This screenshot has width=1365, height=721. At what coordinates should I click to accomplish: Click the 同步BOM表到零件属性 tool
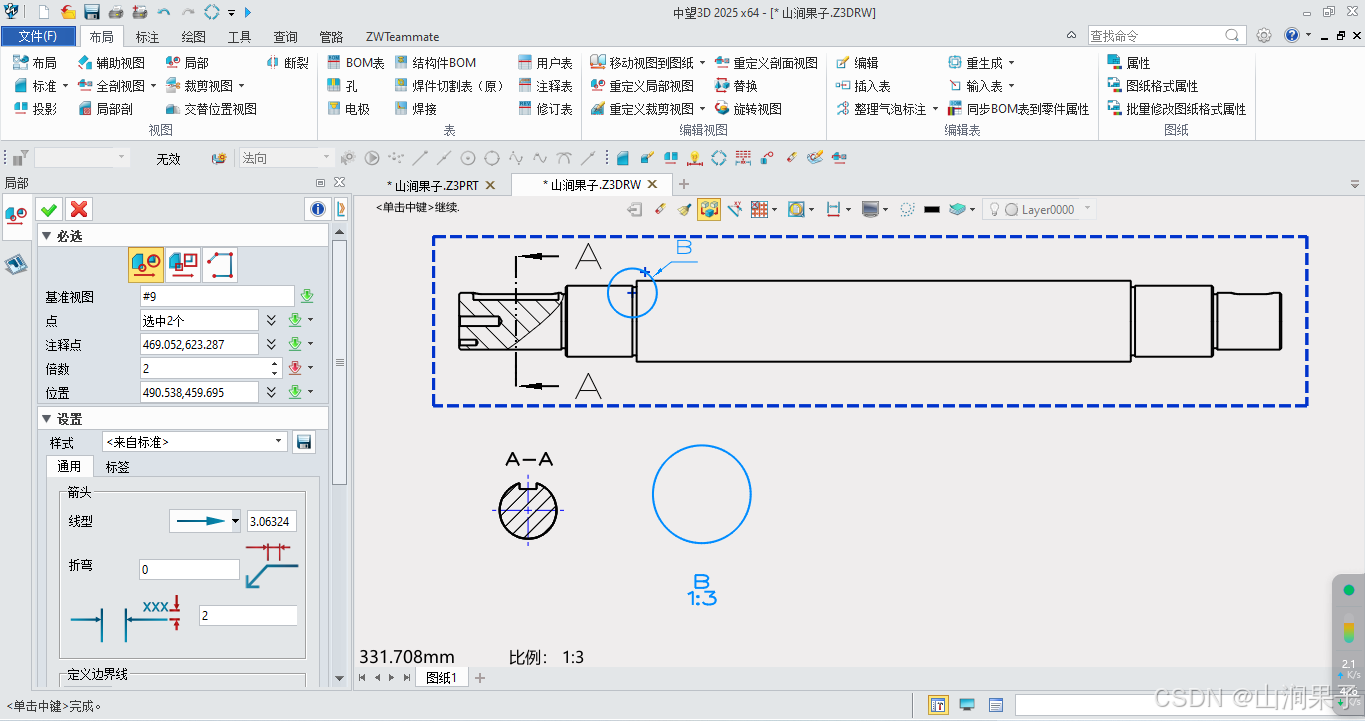click(x=1019, y=109)
